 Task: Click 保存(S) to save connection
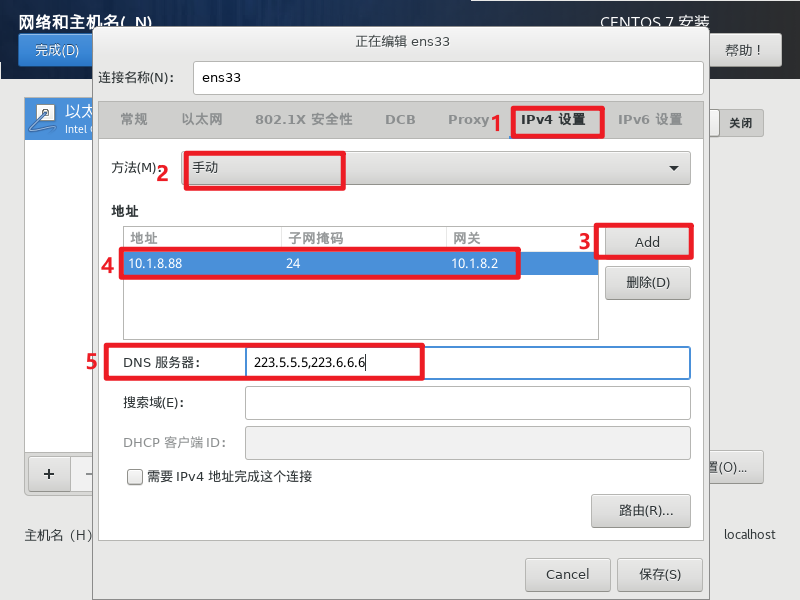click(660, 574)
